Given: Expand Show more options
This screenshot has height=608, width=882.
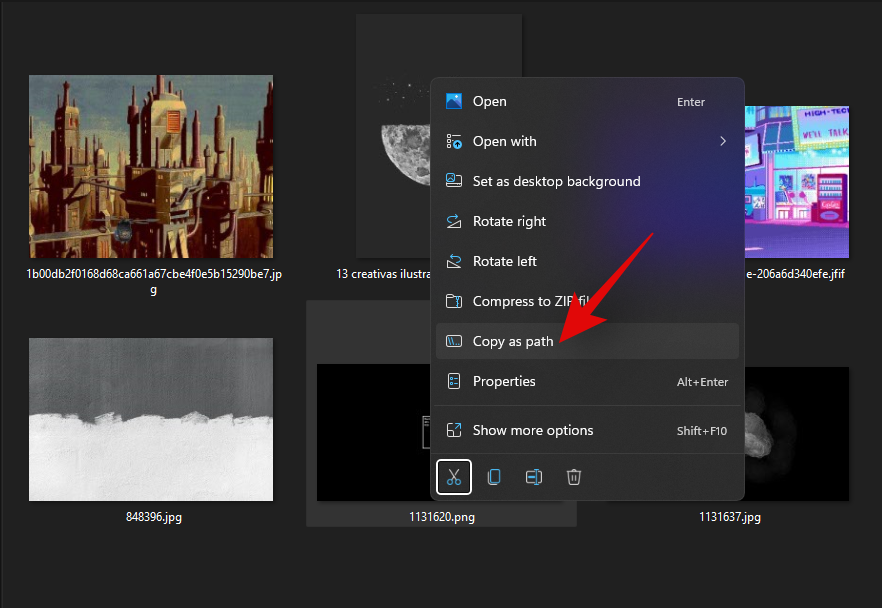Looking at the screenshot, I should click(x=532, y=430).
